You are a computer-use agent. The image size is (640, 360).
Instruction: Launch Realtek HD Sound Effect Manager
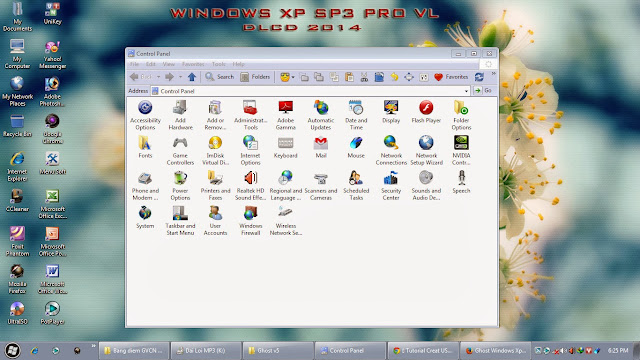250,185
